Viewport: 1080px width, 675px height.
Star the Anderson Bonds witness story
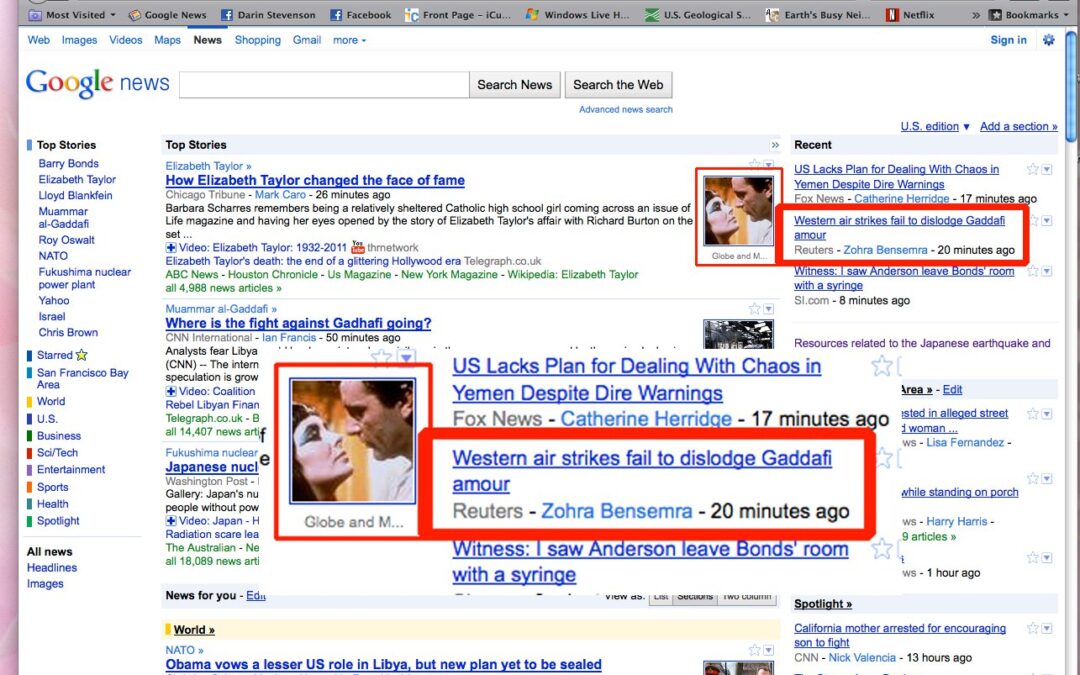[1032, 271]
